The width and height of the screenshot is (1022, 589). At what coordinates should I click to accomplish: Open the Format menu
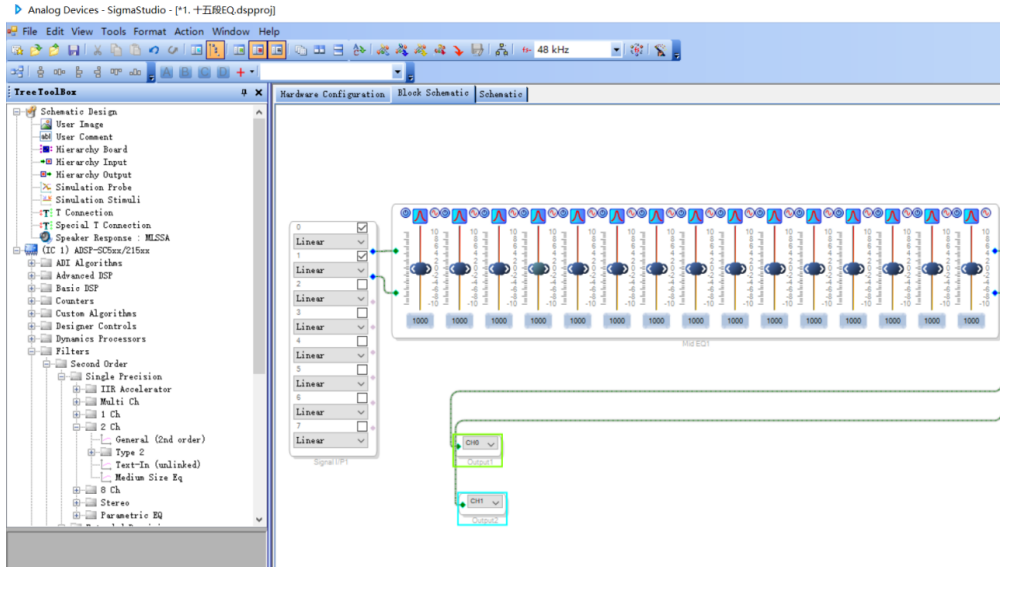[x=150, y=31]
